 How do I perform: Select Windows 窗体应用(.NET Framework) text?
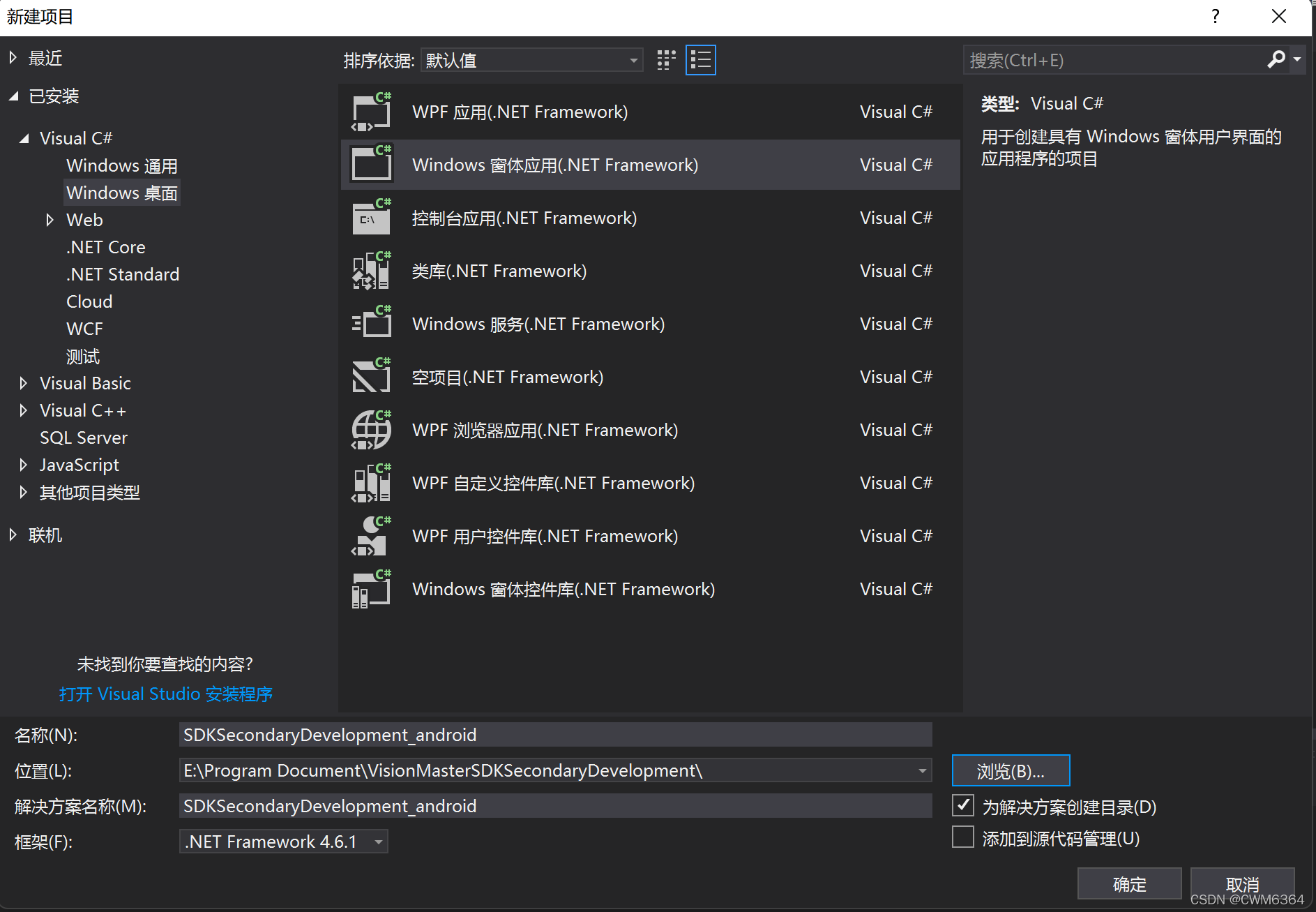555,165
